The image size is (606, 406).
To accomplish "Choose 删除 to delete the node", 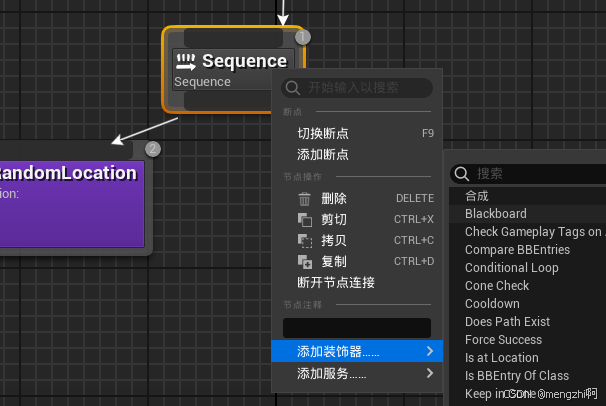I will pyautogui.click(x=357, y=199).
